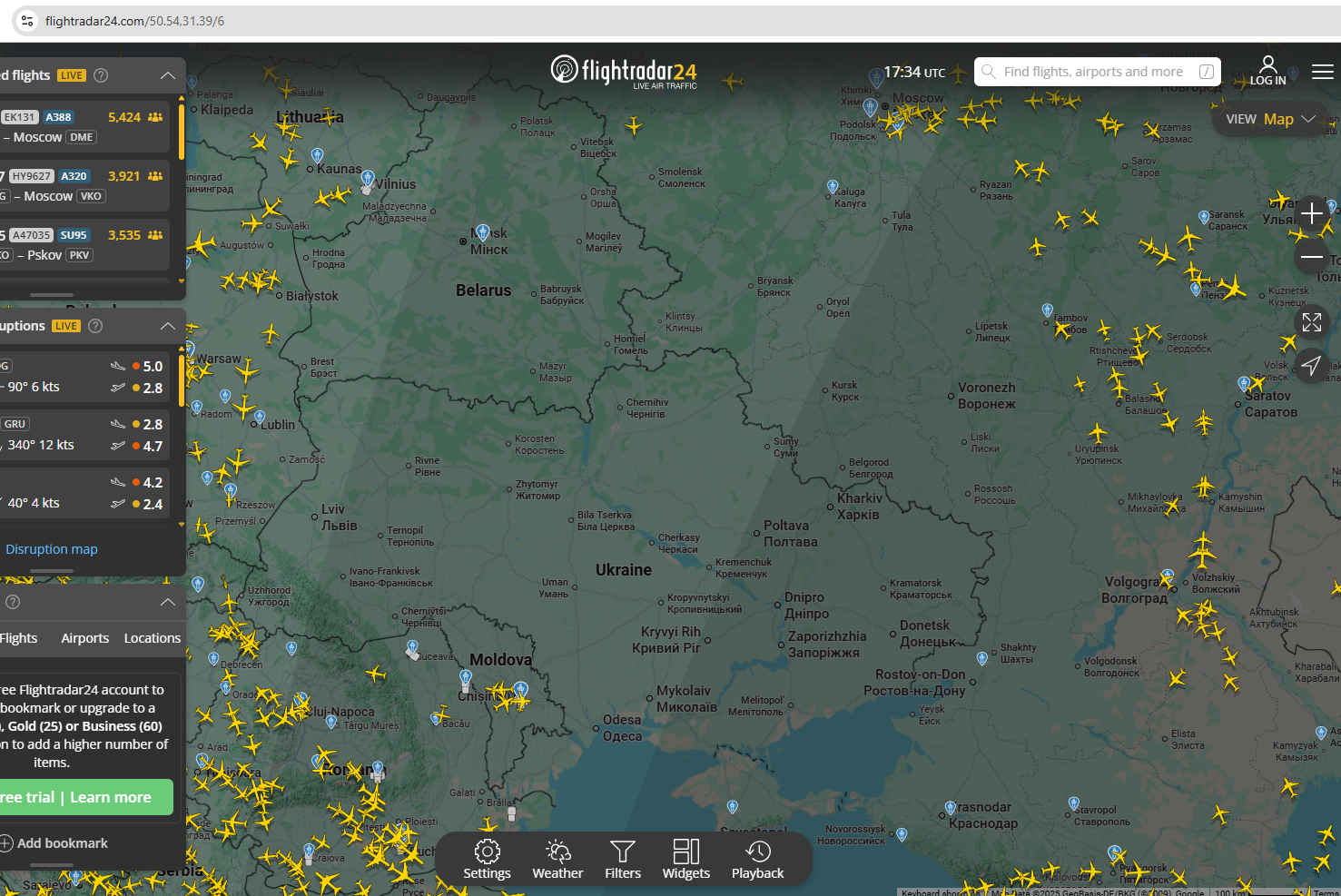Zoom in on the map
This screenshot has height=896, width=1341.
pos(1311,214)
